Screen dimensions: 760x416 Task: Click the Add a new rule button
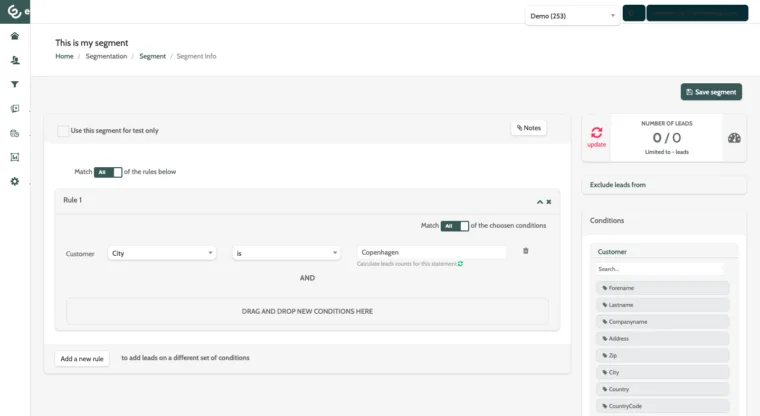coord(82,358)
